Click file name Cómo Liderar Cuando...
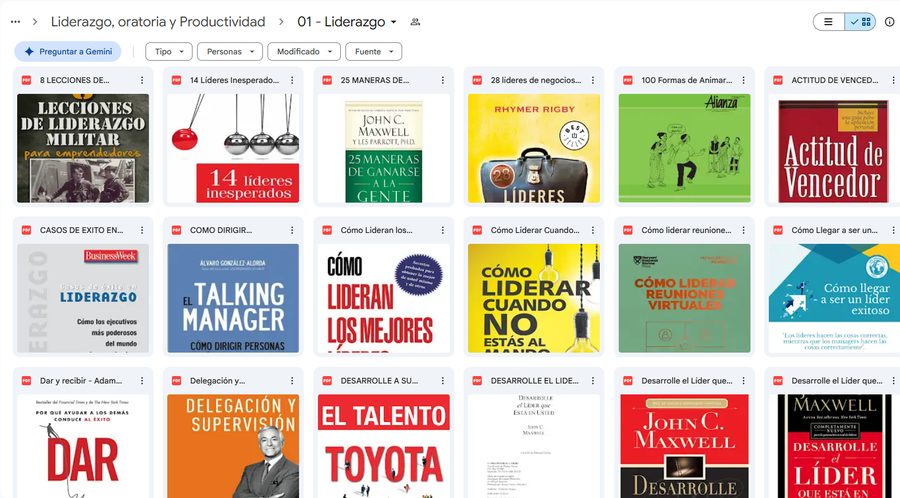 pos(535,230)
